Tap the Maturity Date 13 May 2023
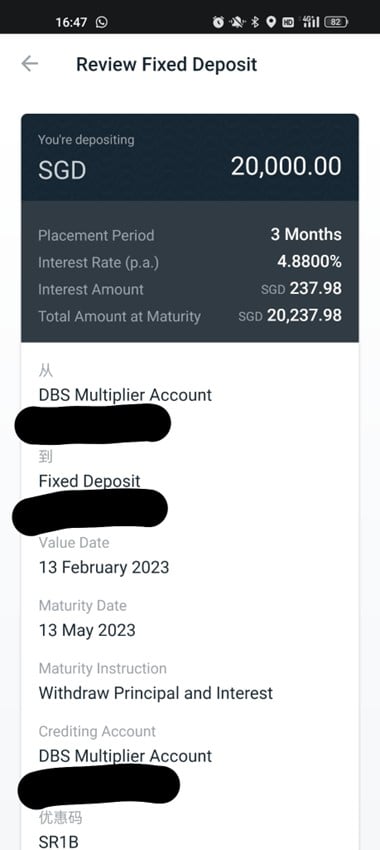This screenshot has height=850, width=380. 87,630
